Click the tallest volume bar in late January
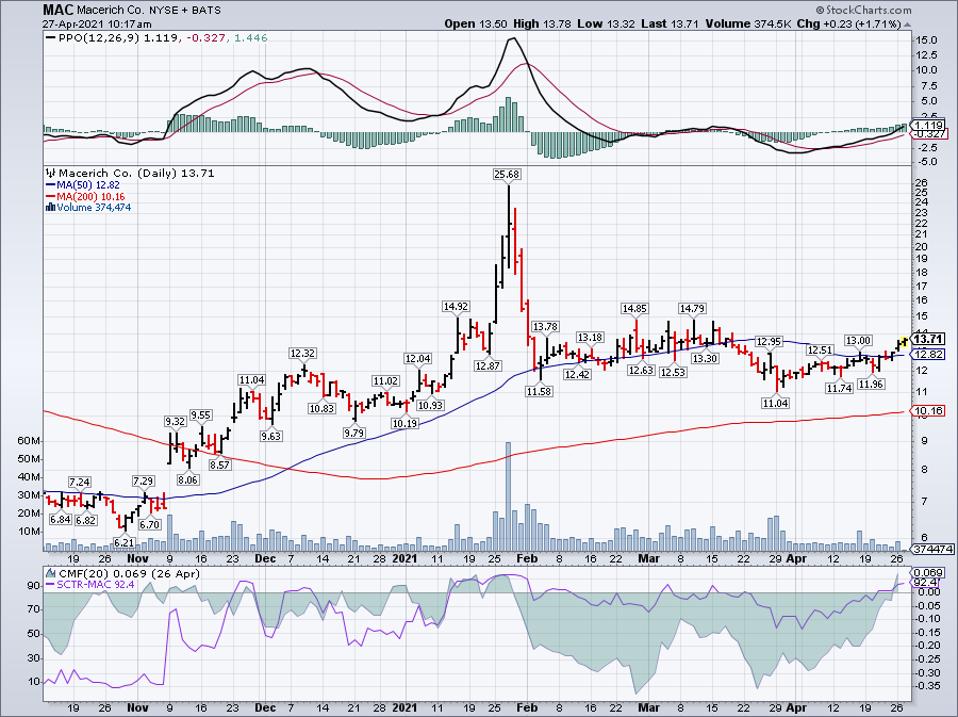958x717 pixels. point(508,496)
